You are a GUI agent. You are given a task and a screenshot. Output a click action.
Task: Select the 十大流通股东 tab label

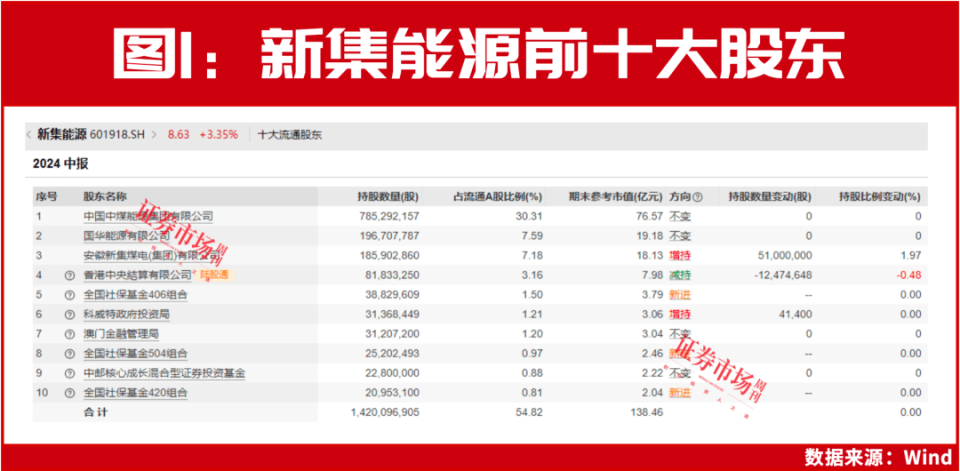(290, 135)
